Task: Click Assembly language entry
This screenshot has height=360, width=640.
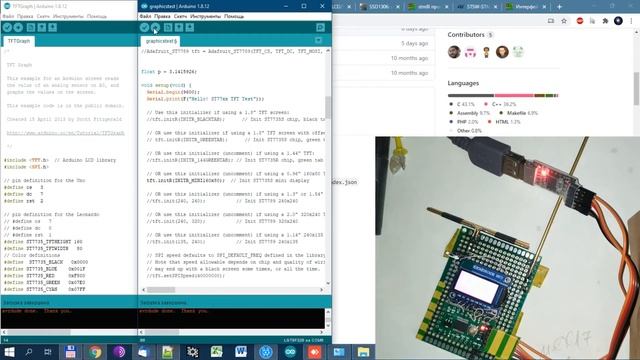Action: (469, 113)
